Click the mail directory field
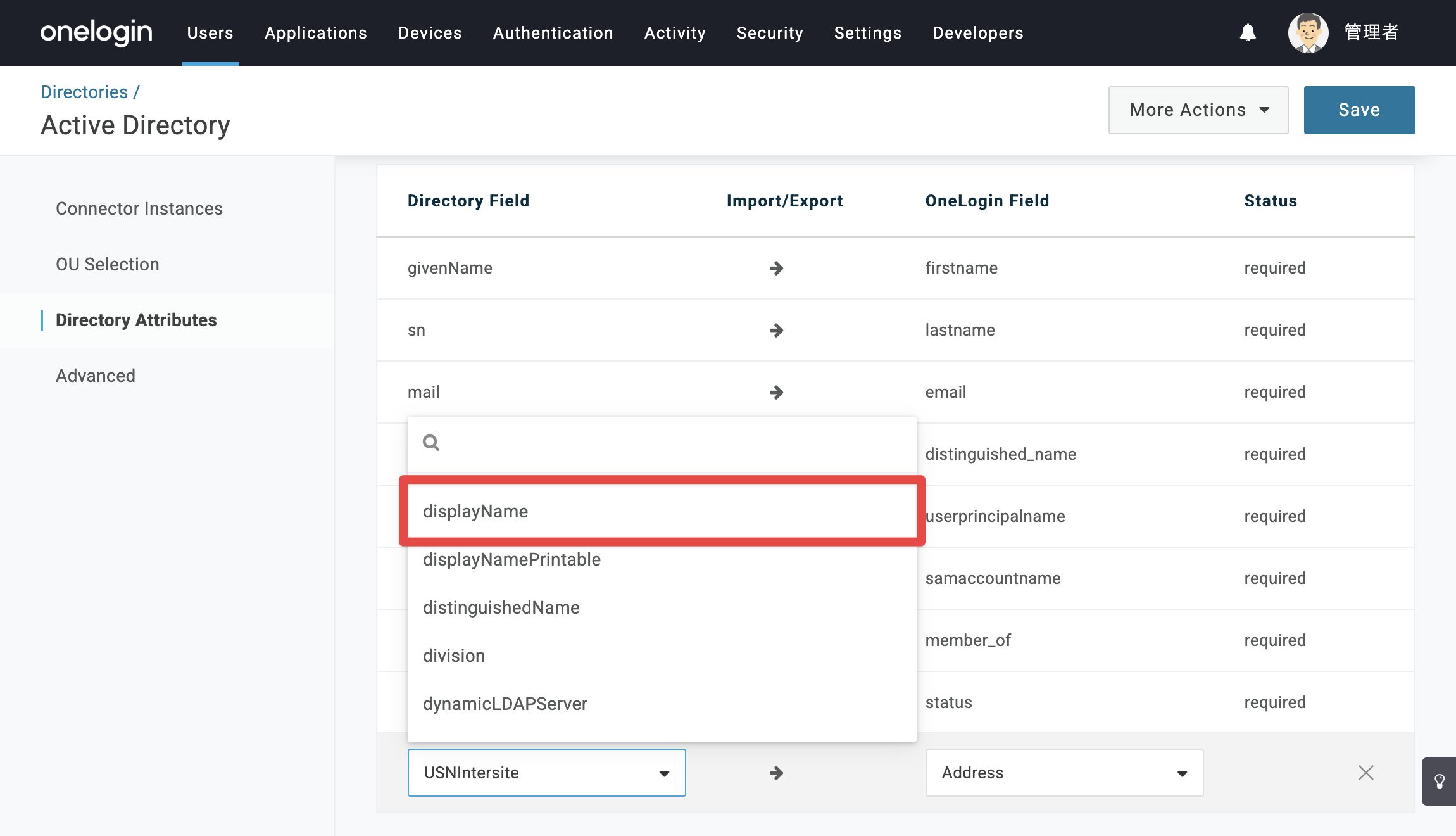This screenshot has width=1456, height=836. (x=424, y=392)
